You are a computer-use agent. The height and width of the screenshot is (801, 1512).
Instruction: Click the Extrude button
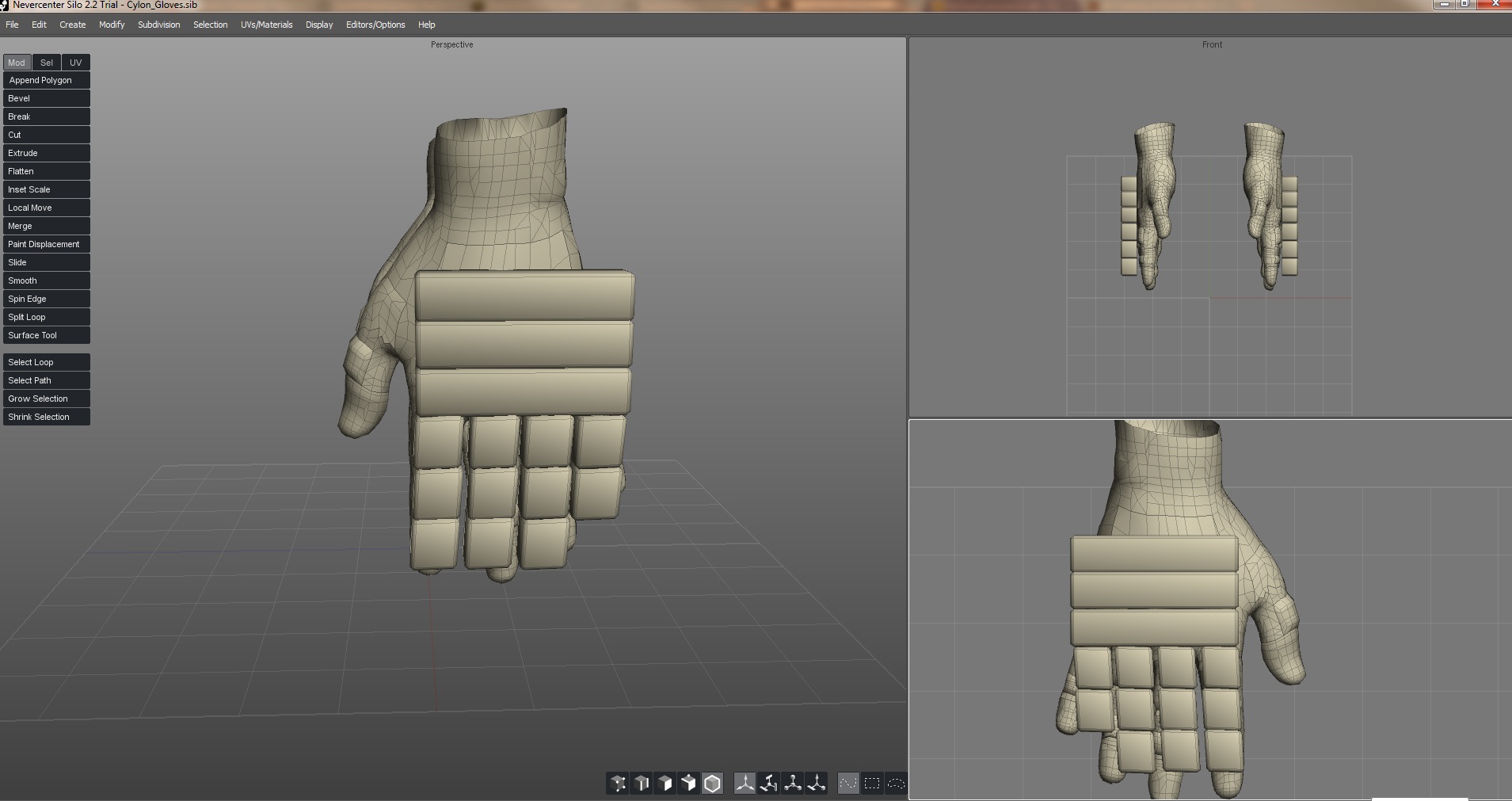[x=47, y=153]
